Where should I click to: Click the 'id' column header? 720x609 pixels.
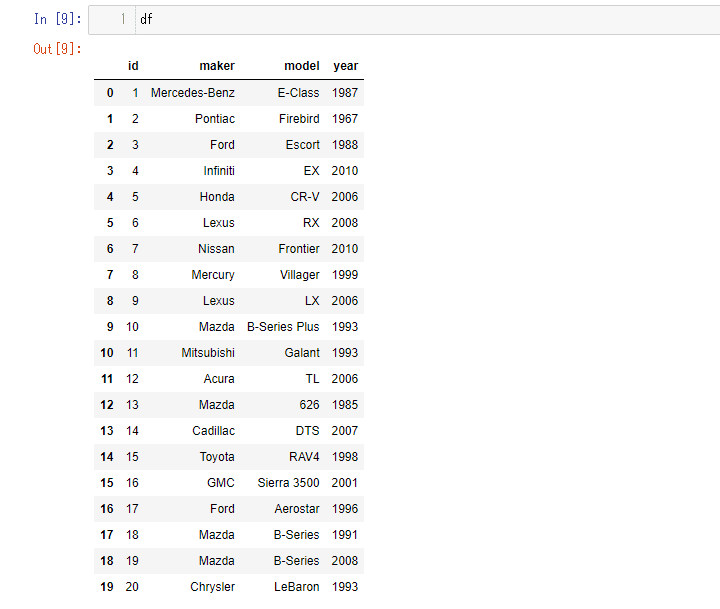click(x=133, y=66)
